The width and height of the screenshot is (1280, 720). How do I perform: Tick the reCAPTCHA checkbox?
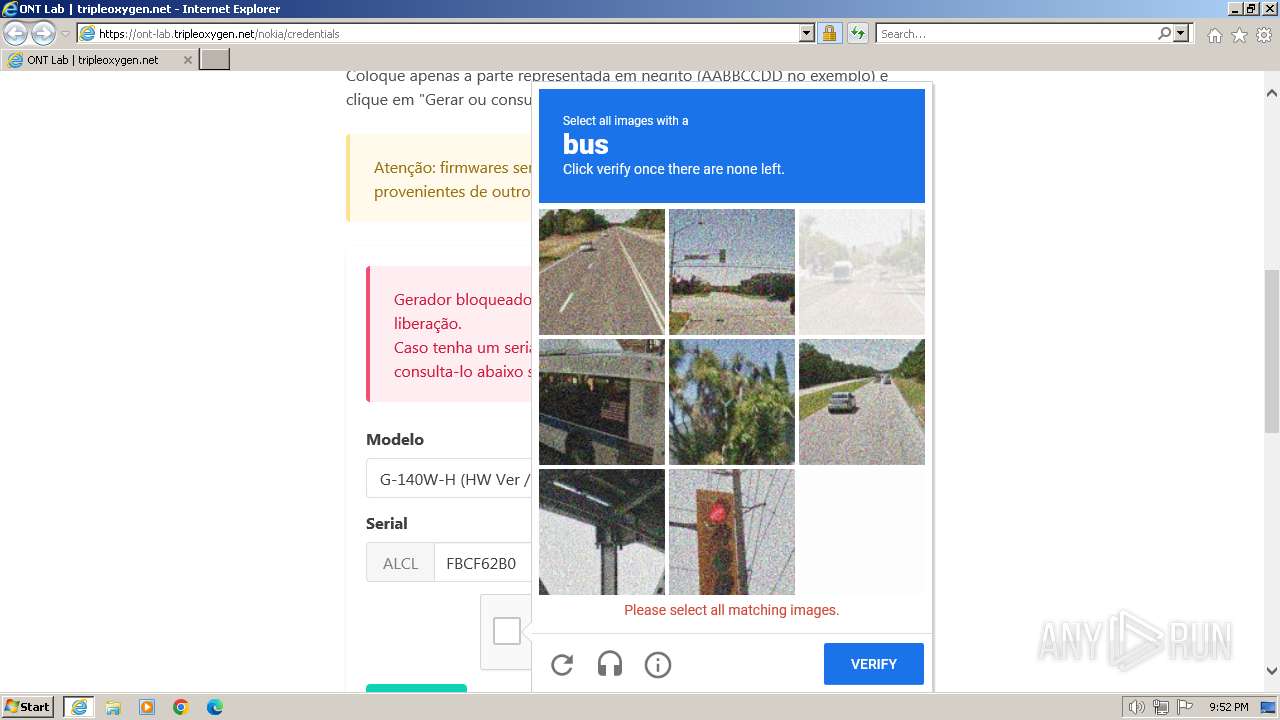(x=507, y=631)
